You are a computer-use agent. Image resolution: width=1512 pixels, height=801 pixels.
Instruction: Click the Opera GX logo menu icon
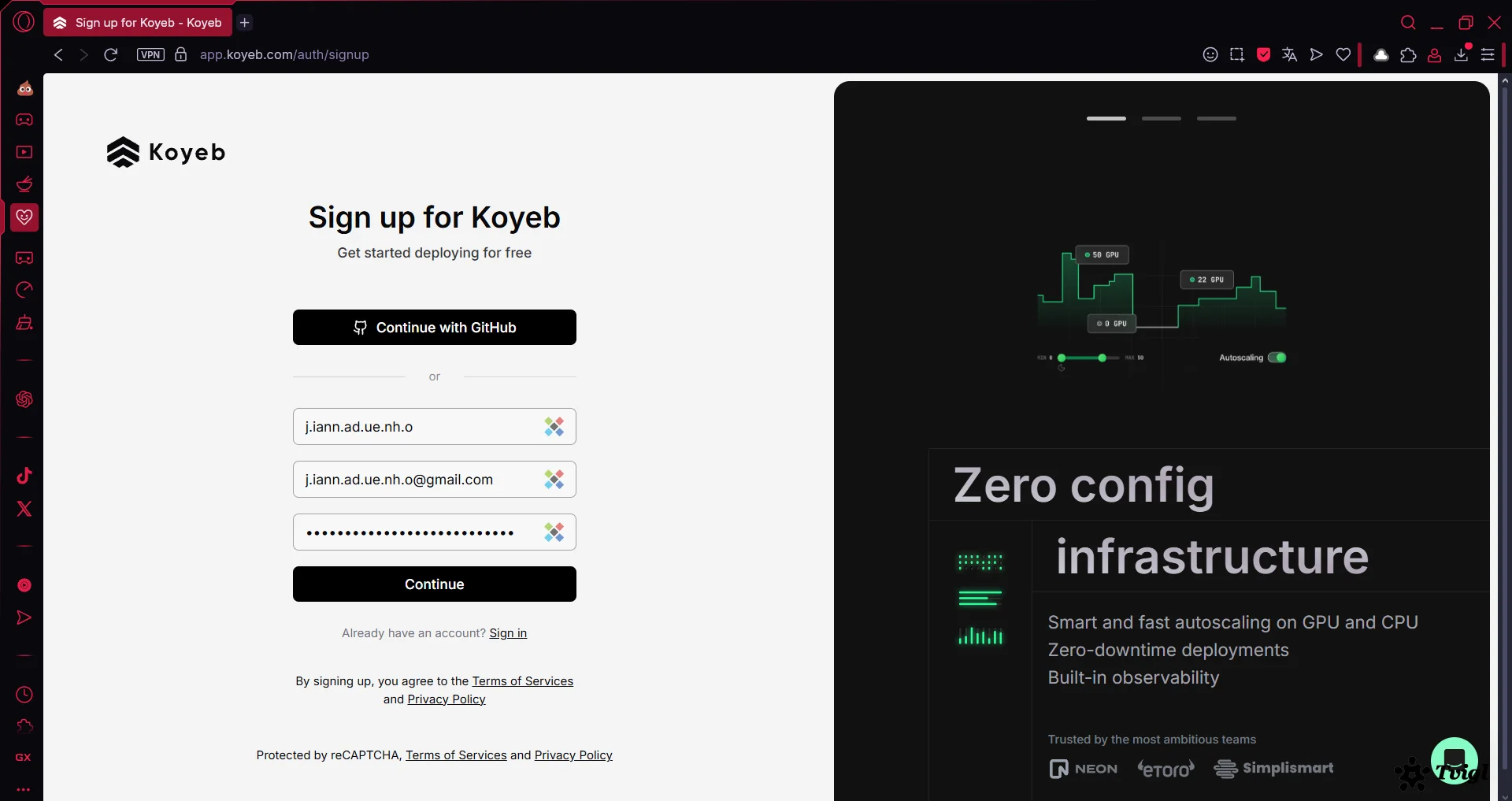click(24, 22)
